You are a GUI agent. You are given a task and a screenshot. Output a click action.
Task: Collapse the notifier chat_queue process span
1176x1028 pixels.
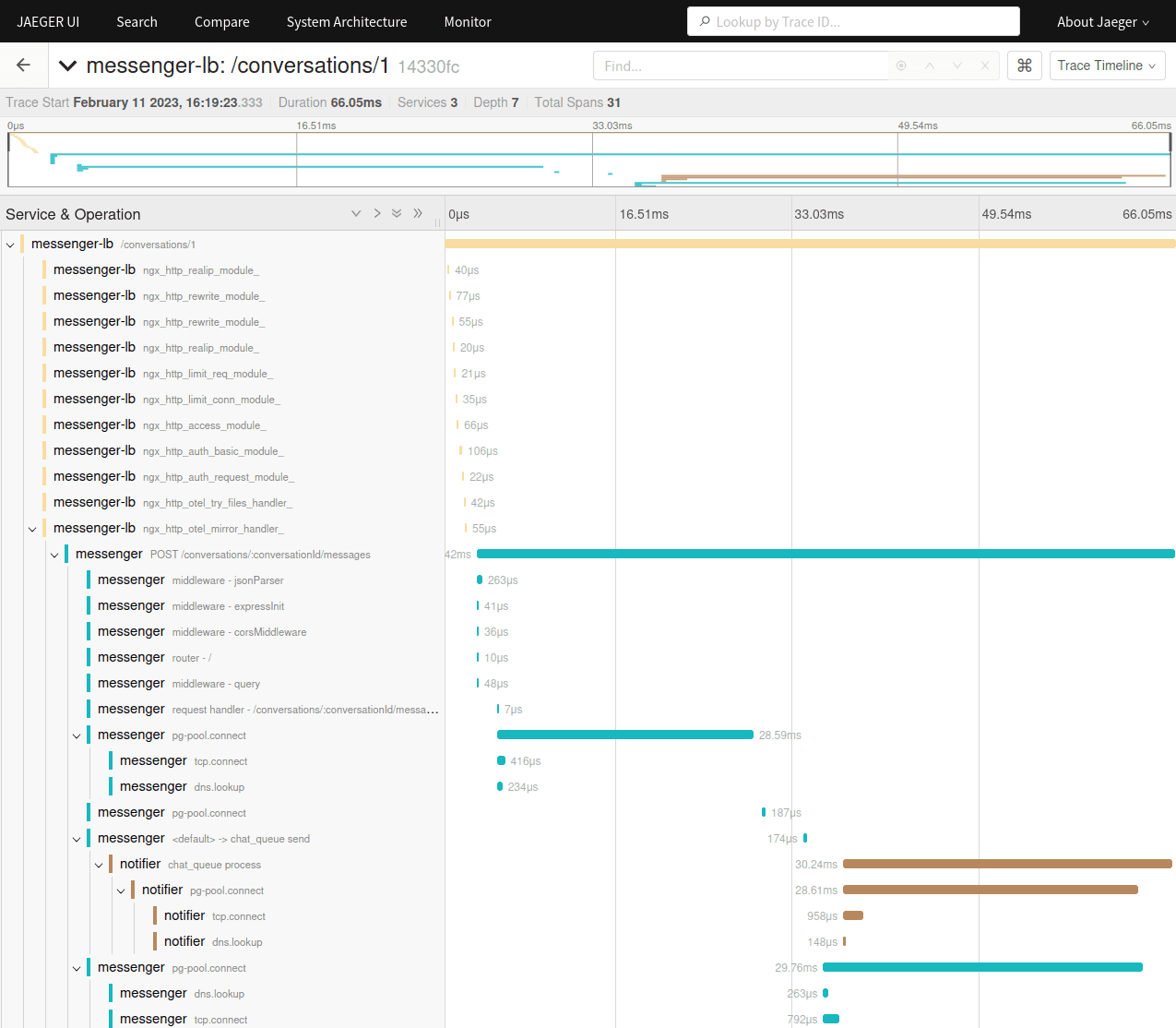pyautogui.click(x=99, y=864)
